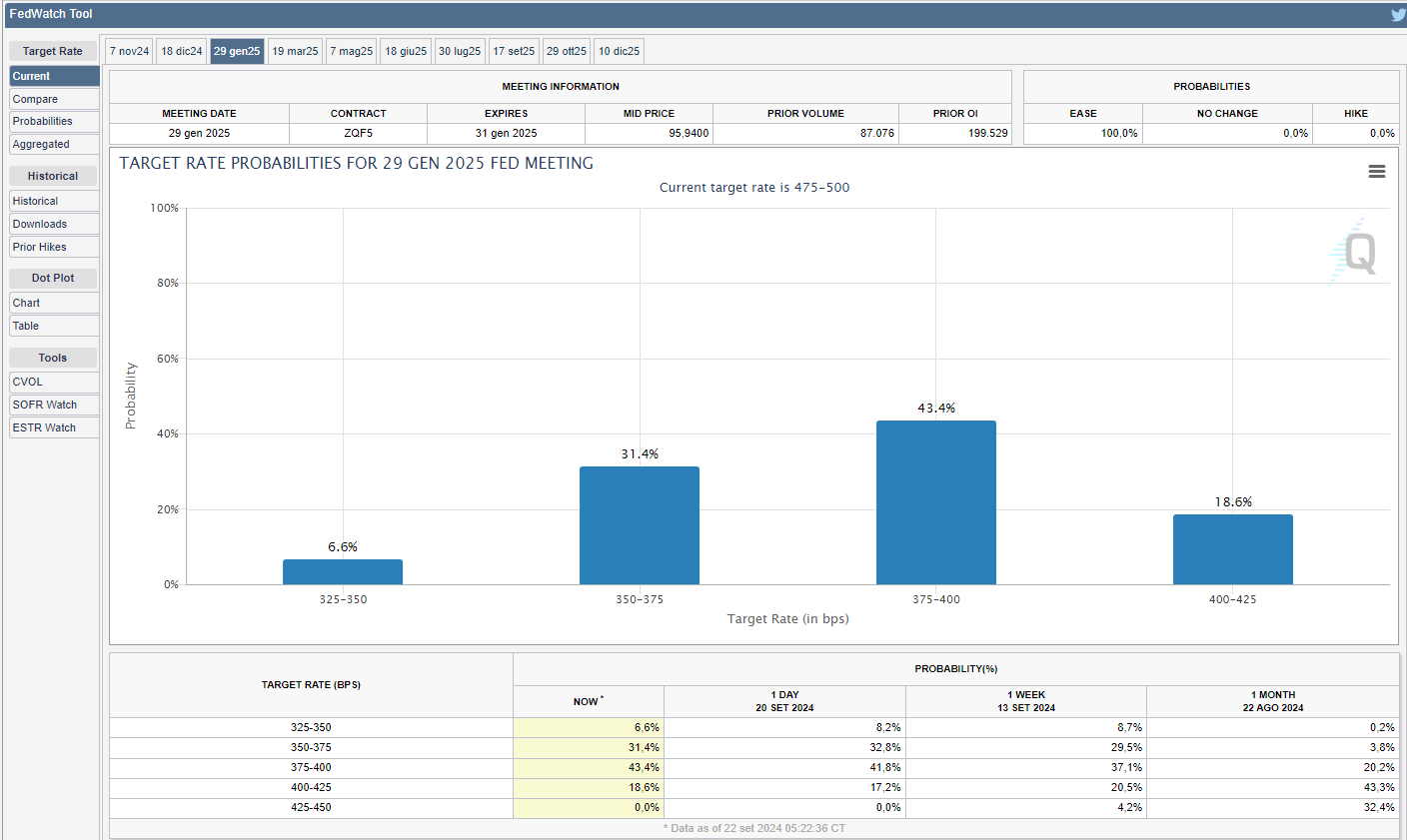Open SOFR Watch tool
Viewport: 1407px width, 840px height.
[54, 405]
